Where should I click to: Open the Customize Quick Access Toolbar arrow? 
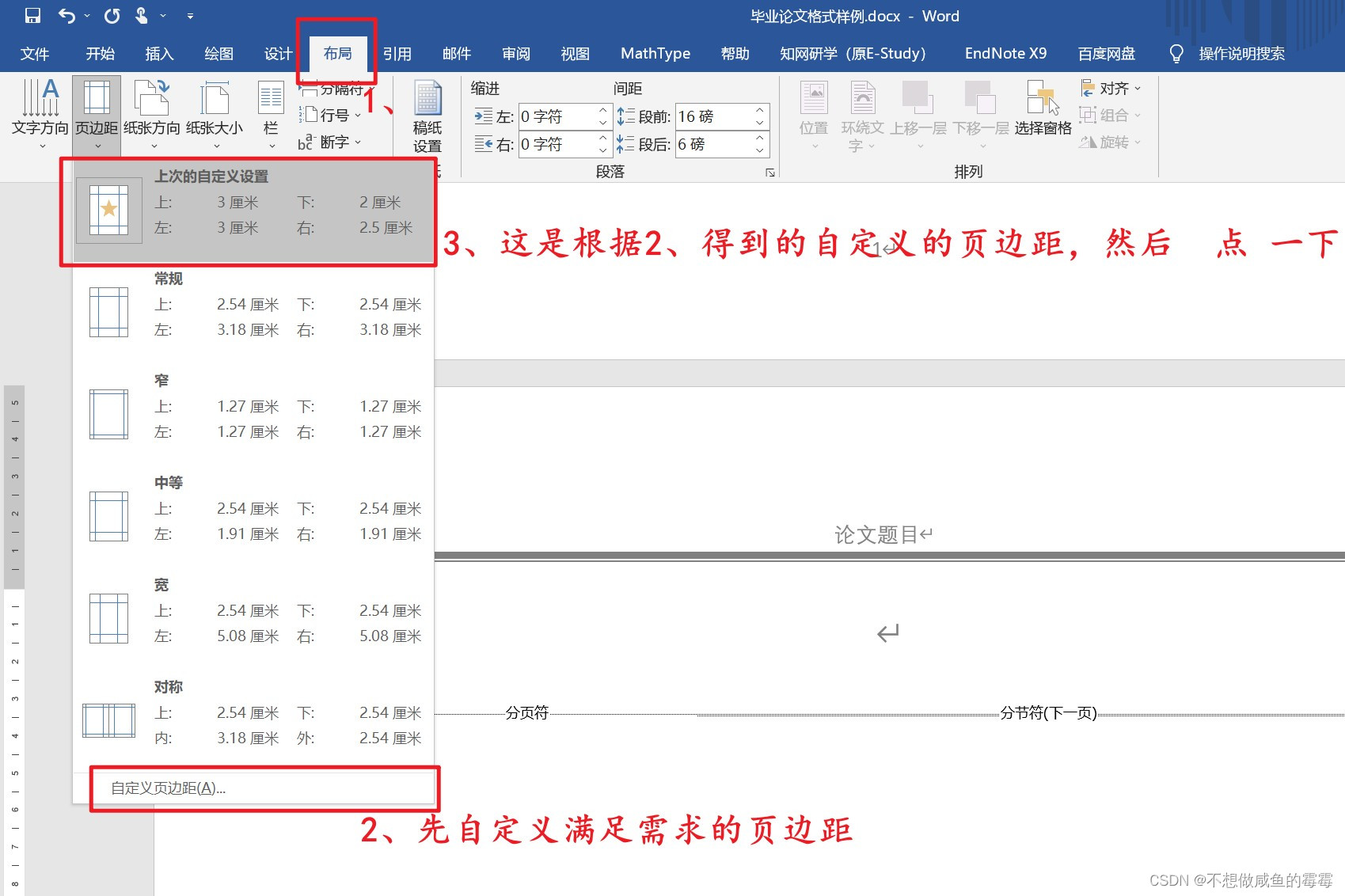point(190,16)
